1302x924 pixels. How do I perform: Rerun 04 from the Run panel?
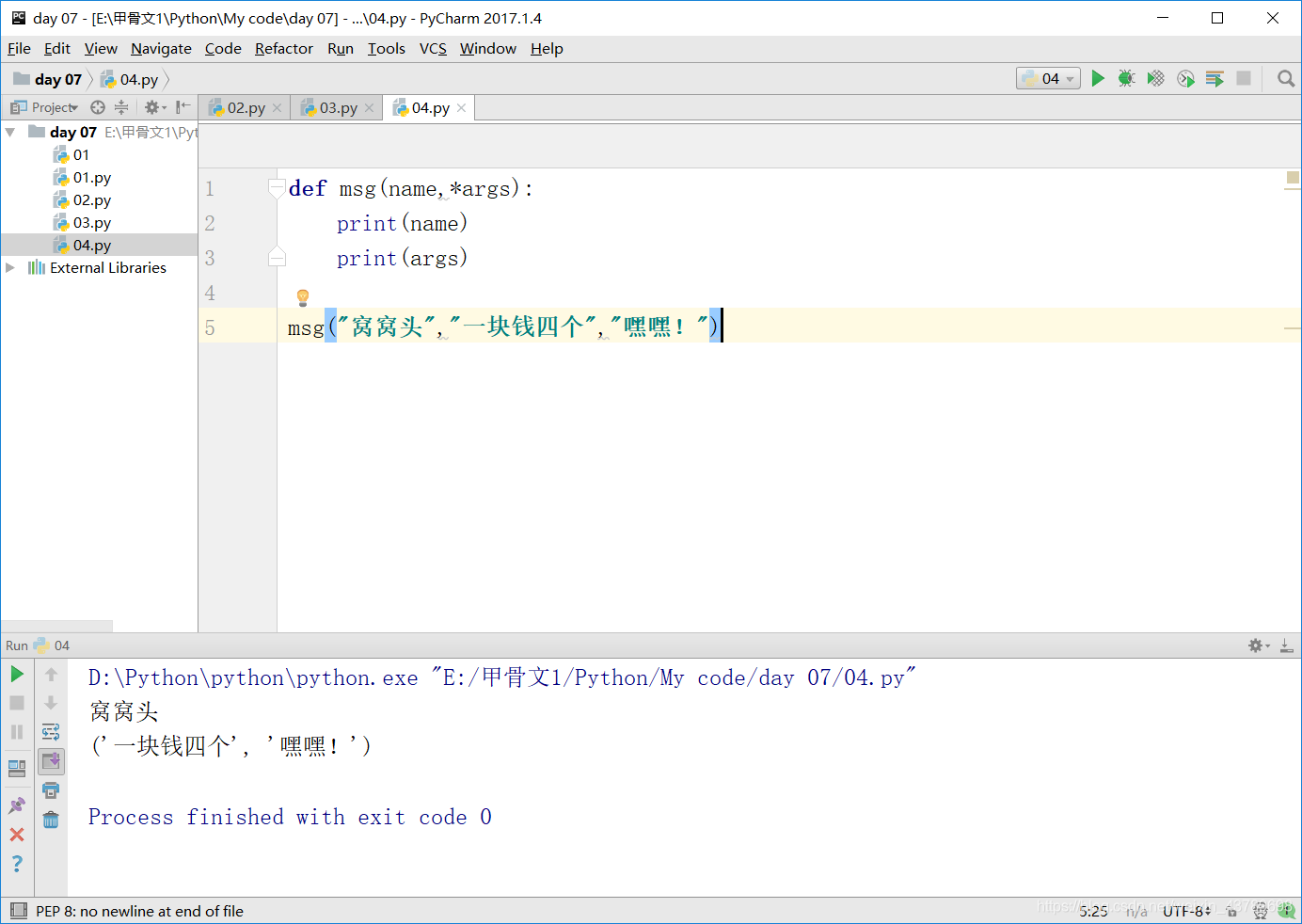[17, 674]
